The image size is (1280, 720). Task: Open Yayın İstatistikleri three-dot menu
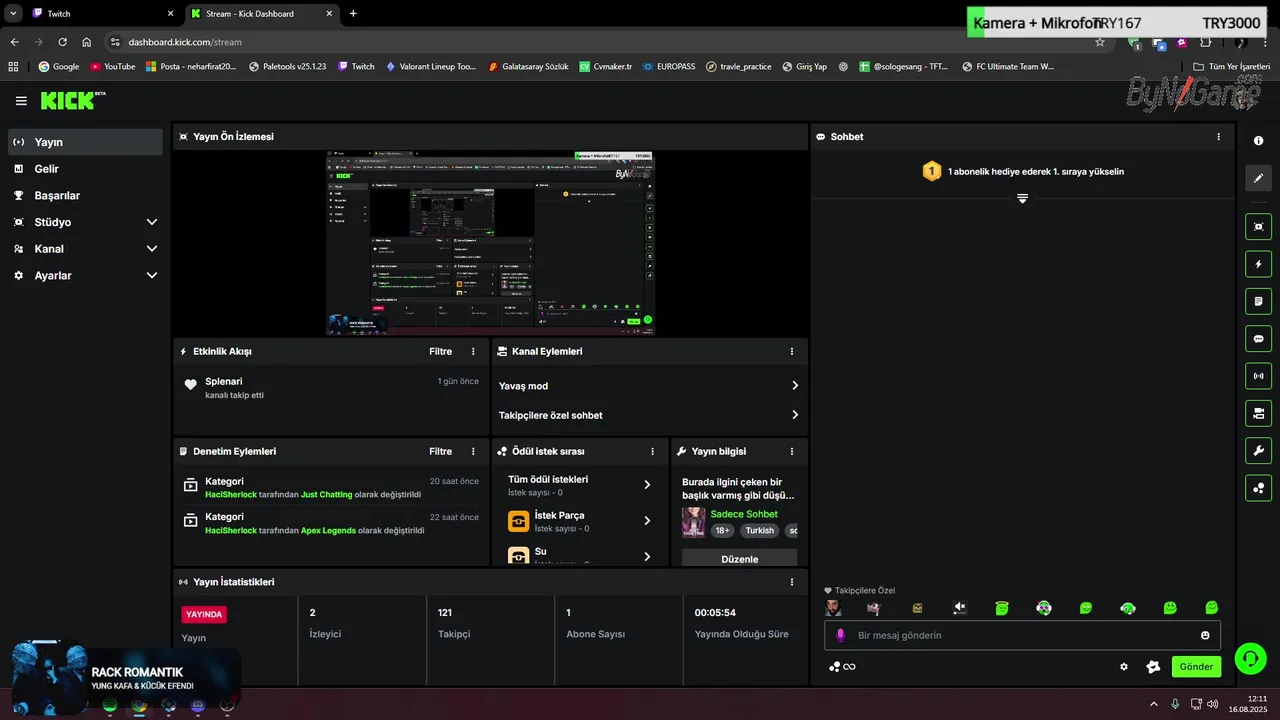pyautogui.click(x=792, y=582)
